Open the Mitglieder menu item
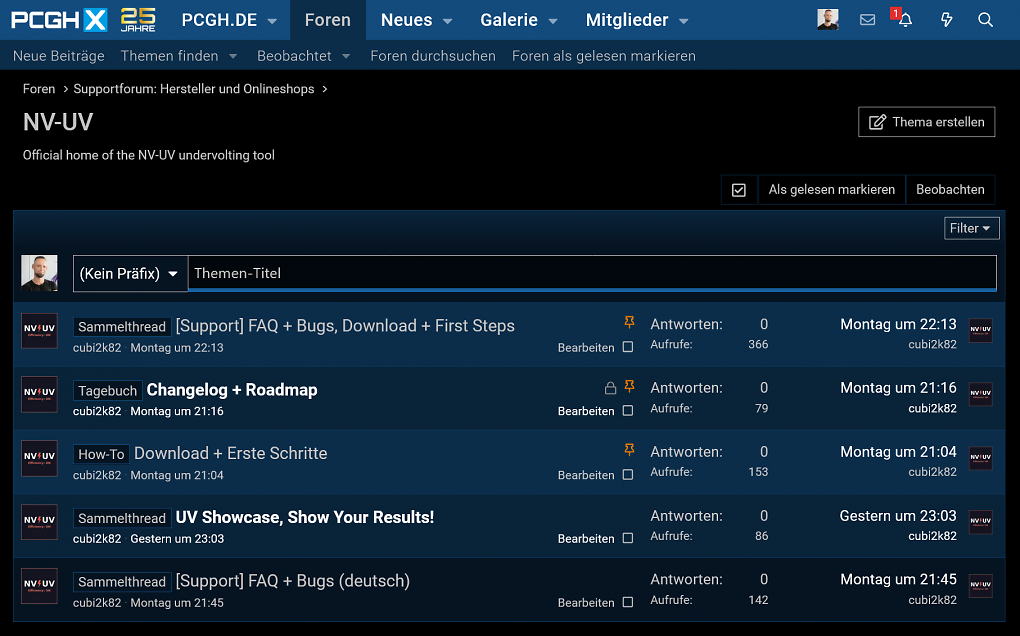The height and width of the screenshot is (636, 1020). (x=627, y=20)
